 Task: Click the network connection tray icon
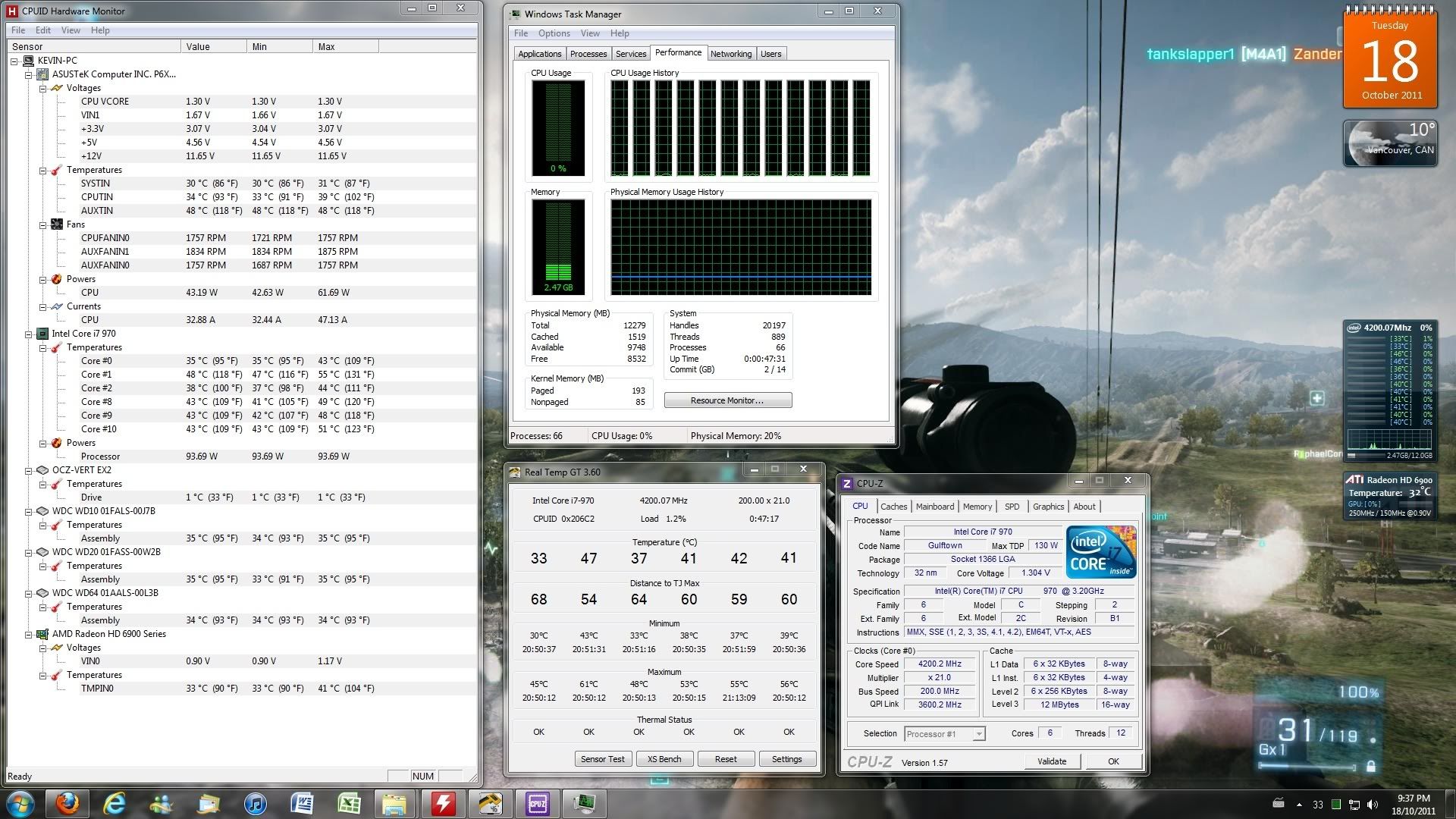[1354, 805]
